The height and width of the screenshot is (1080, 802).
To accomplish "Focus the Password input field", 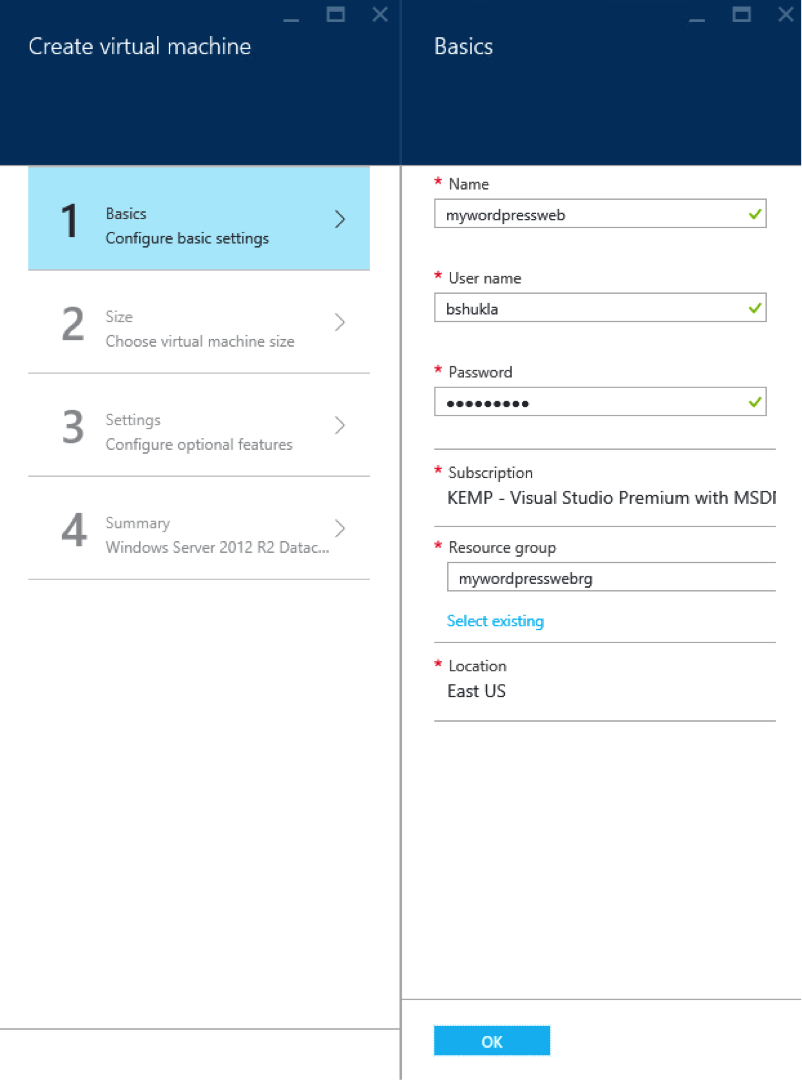I will pyautogui.click(x=590, y=402).
